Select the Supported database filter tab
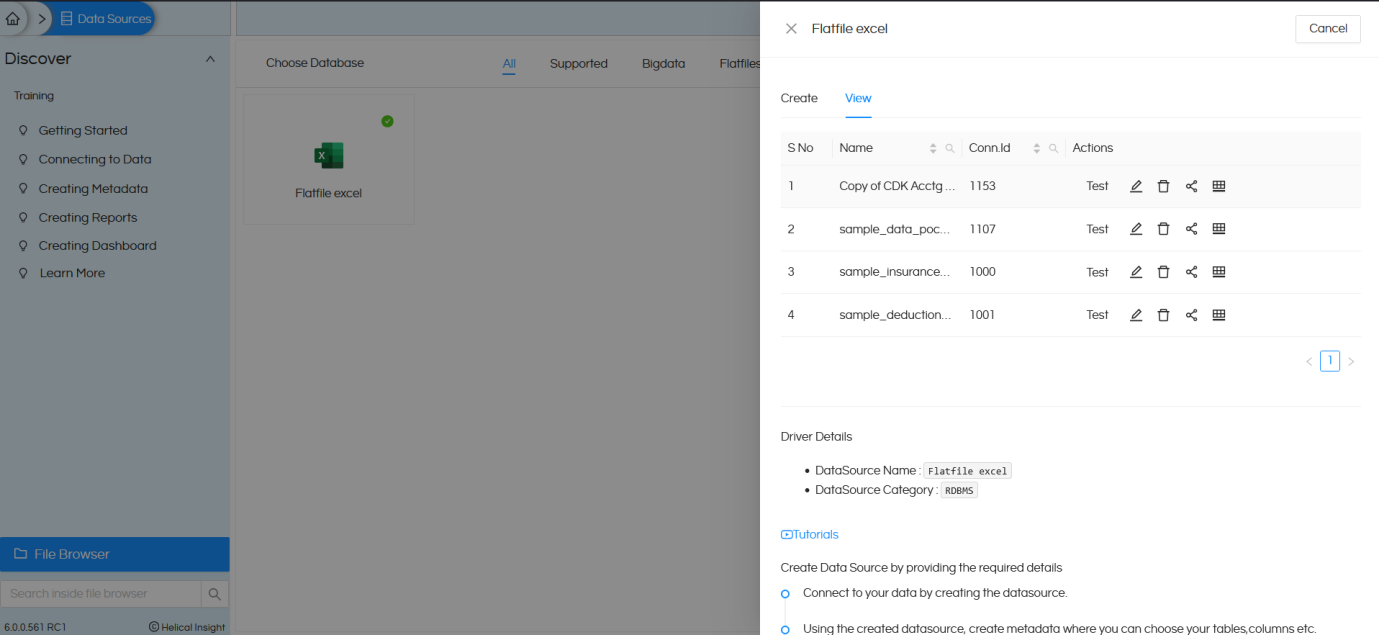Viewport: 1379px width, 635px height. [x=578, y=63]
